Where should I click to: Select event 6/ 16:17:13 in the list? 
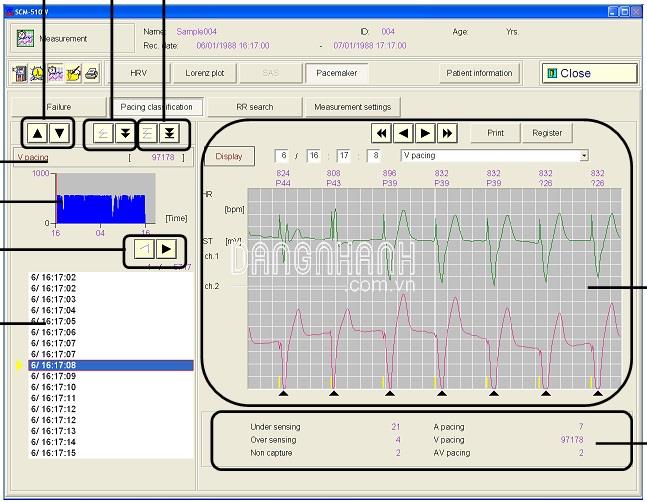click(111, 431)
